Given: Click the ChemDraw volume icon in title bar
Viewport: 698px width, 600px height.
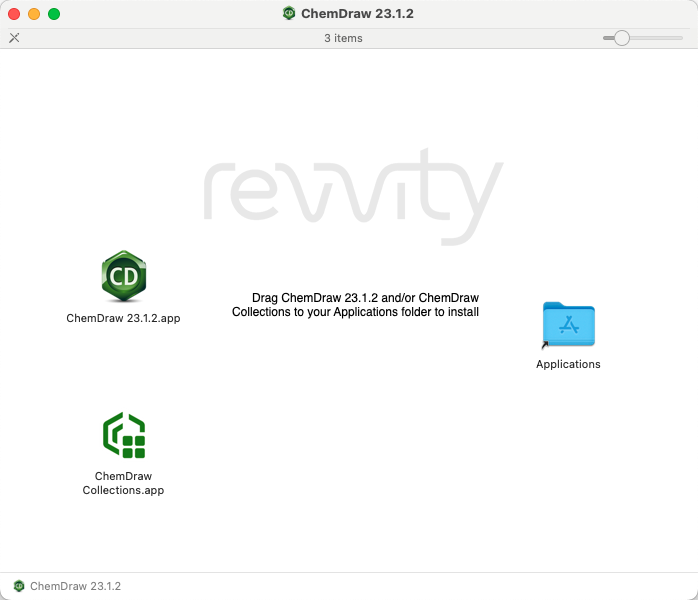Looking at the screenshot, I should pos(289,13).
